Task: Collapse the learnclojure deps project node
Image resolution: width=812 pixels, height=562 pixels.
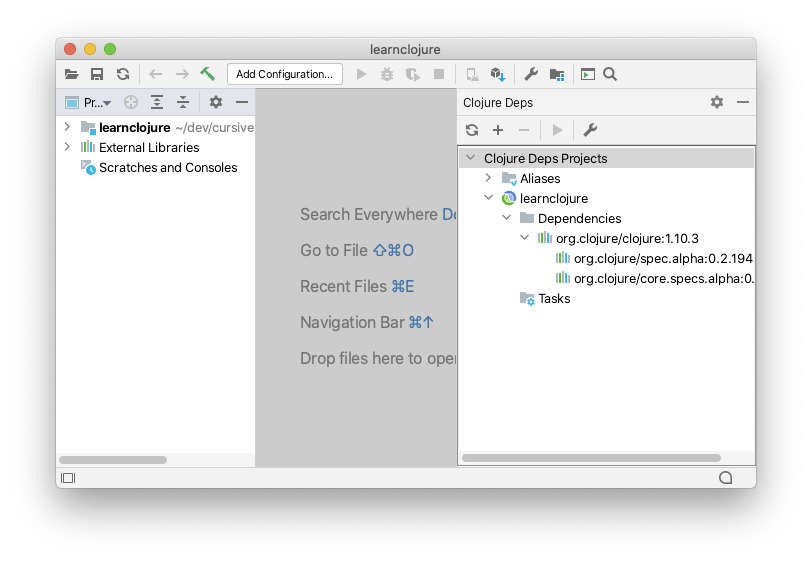Action: [x=488, y=197]
